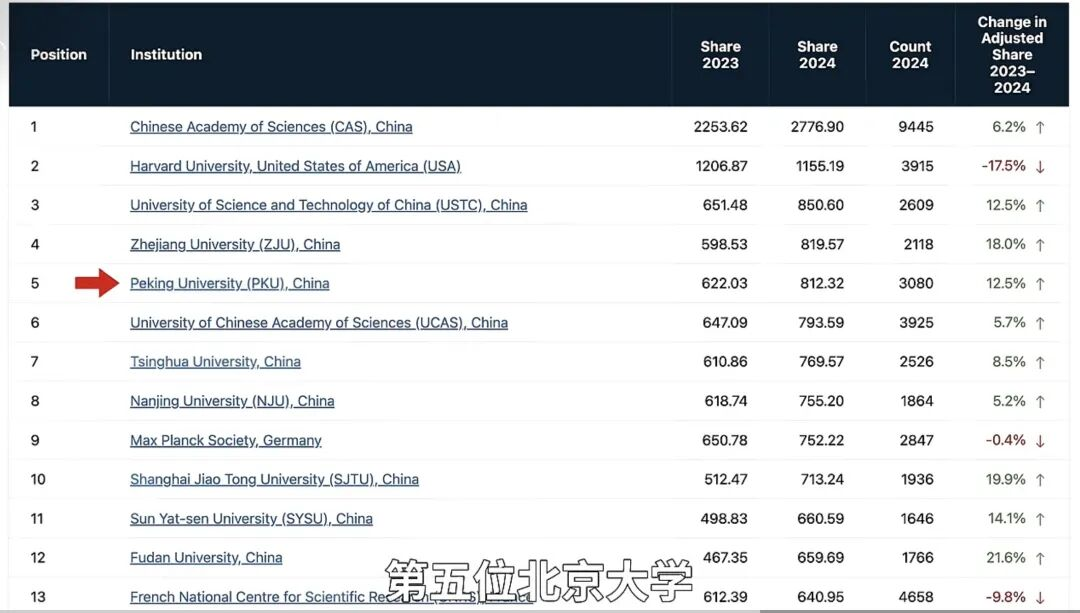Open University of Science and Technology of China link
Screen dimensions: 1080x613
tap(328, 205)
